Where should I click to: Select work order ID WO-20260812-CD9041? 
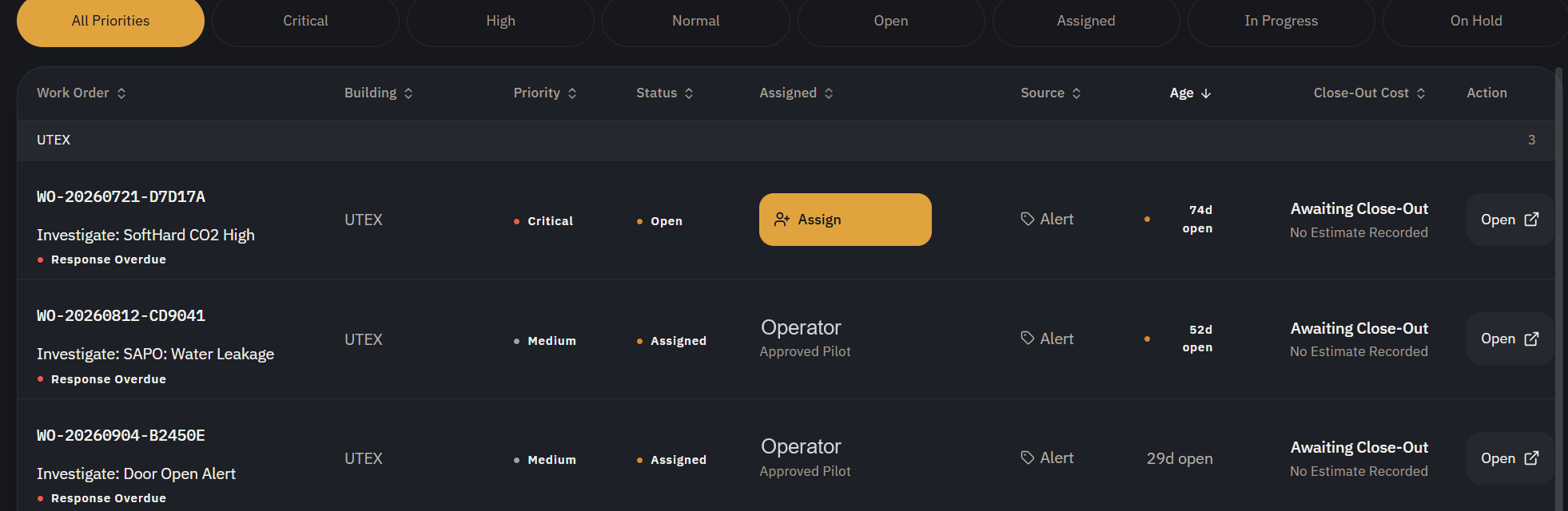(x=121, y=316)
